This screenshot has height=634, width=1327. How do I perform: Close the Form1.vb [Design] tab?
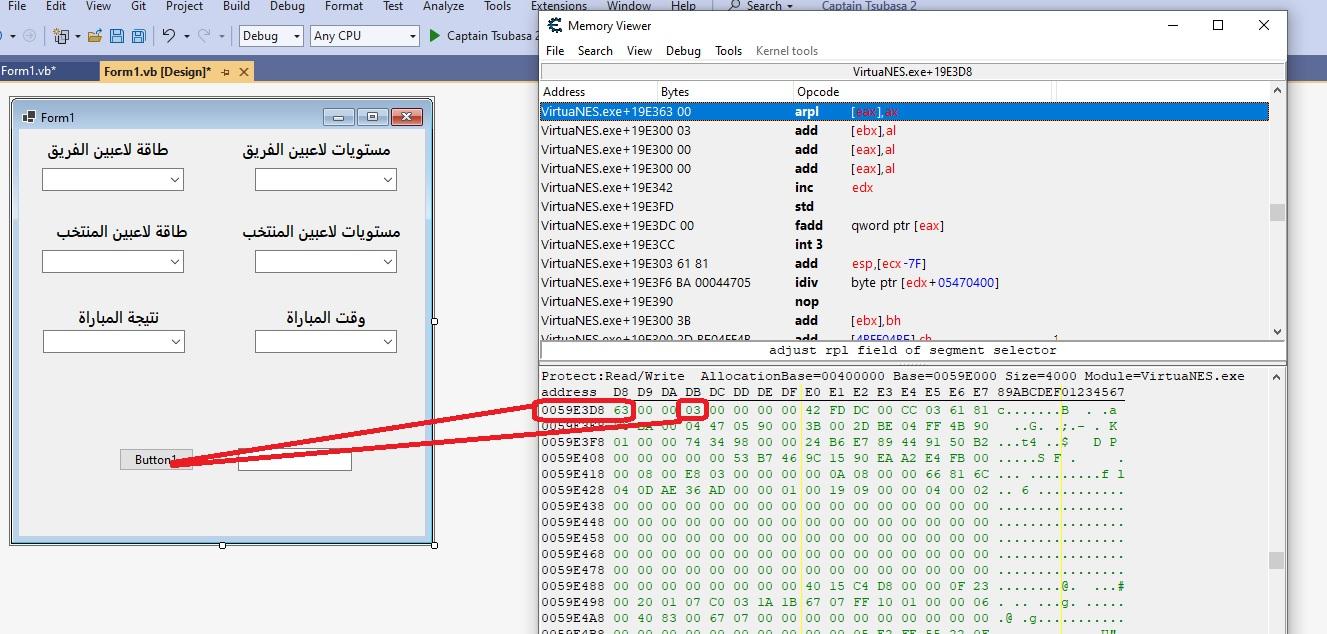point(242,72)
